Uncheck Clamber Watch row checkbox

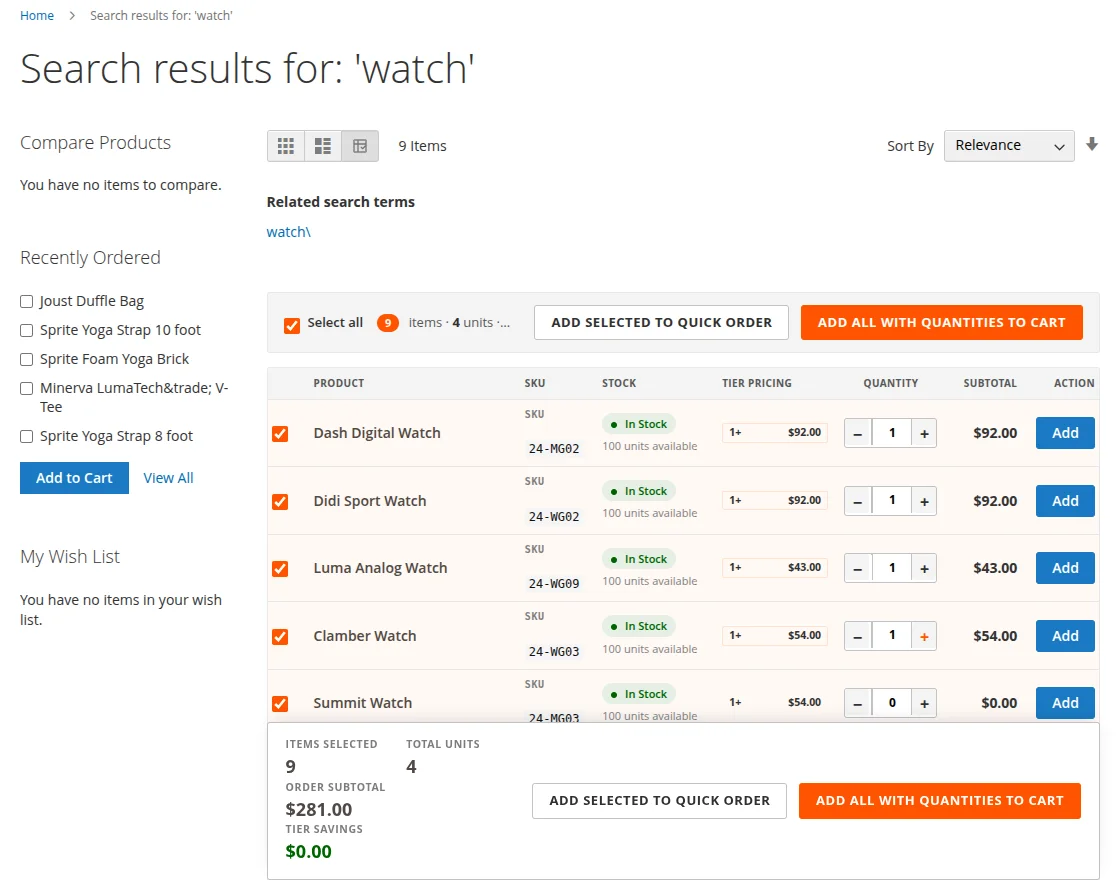280,636
